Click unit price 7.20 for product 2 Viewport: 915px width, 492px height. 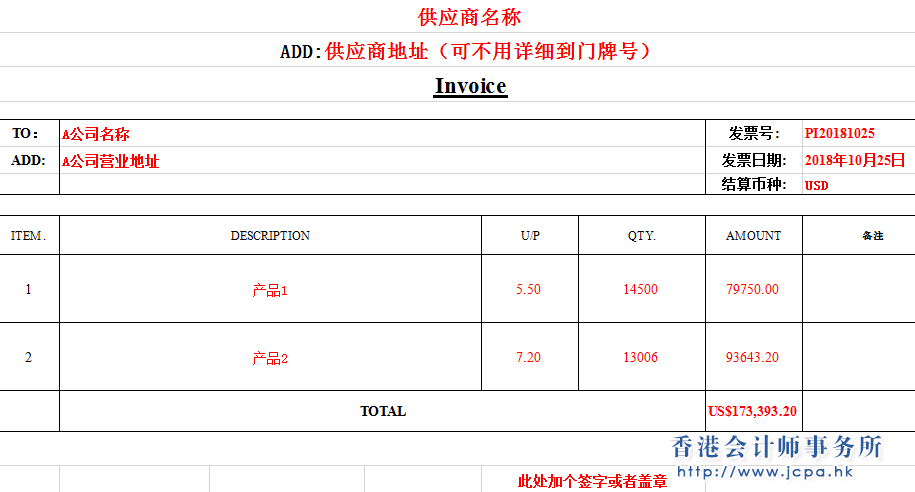(528, 358)
